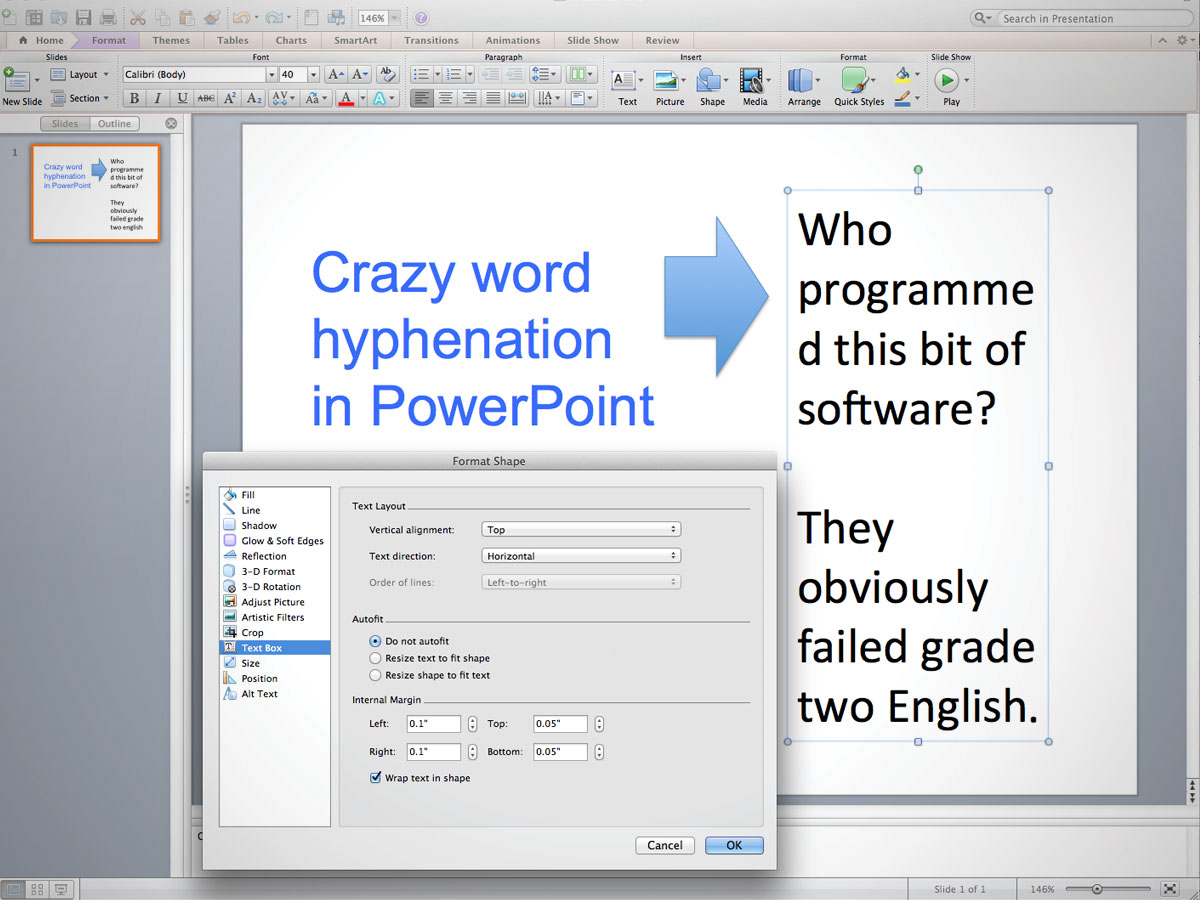Select Alt Text in the Format Shape list

pos(274,693)
